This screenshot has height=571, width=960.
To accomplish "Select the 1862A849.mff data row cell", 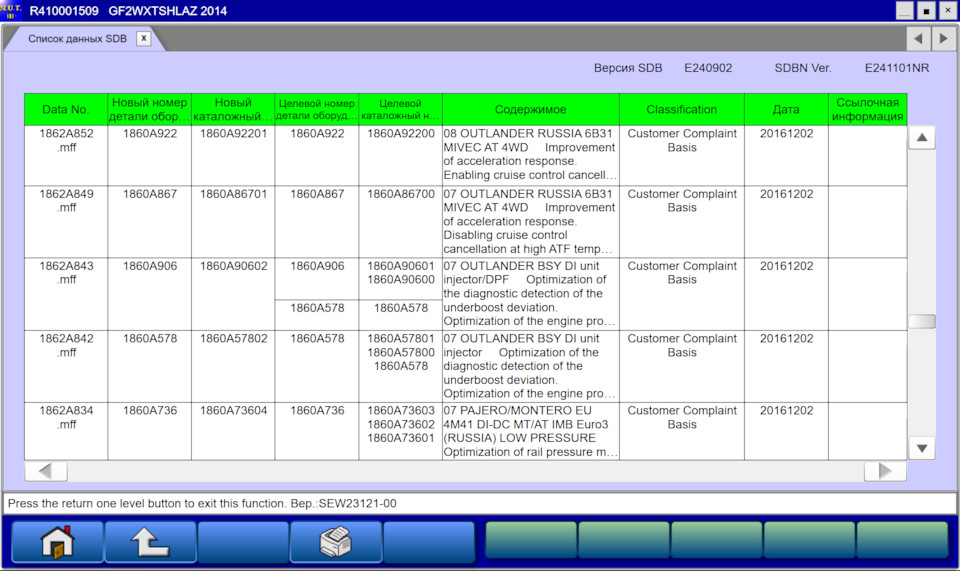I will click(x=66, y=222).
